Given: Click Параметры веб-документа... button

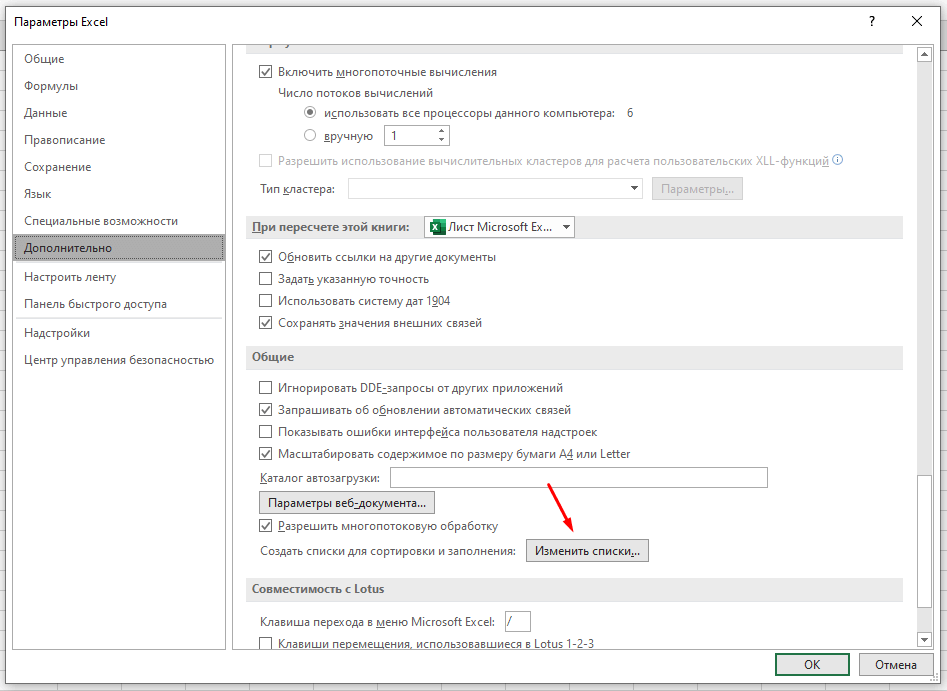Looking at the screenshot, I should [347, 503].
